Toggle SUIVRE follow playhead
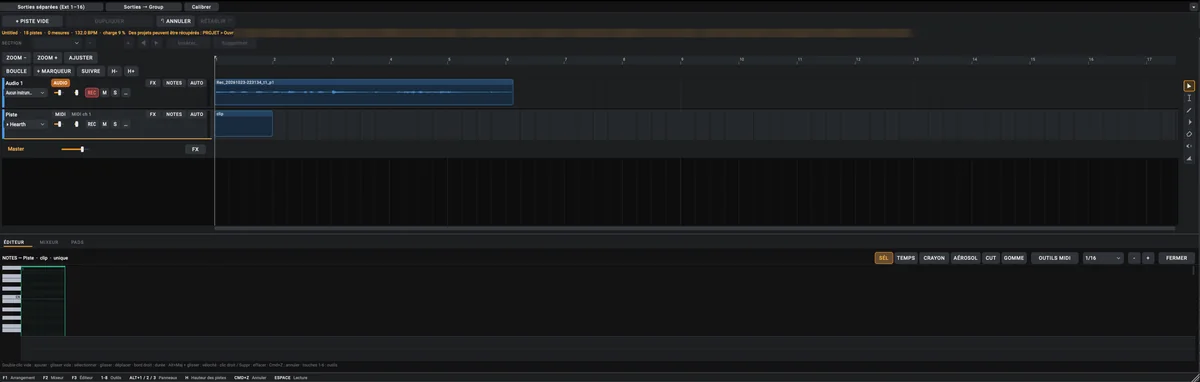 [x=91, y=71]
